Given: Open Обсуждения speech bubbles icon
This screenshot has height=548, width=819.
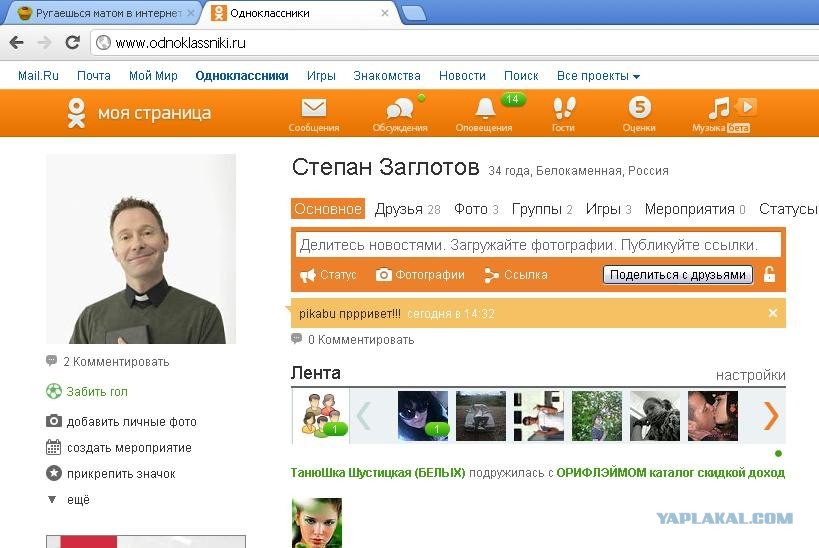Looking at the screenshot, I should [400, 108].
